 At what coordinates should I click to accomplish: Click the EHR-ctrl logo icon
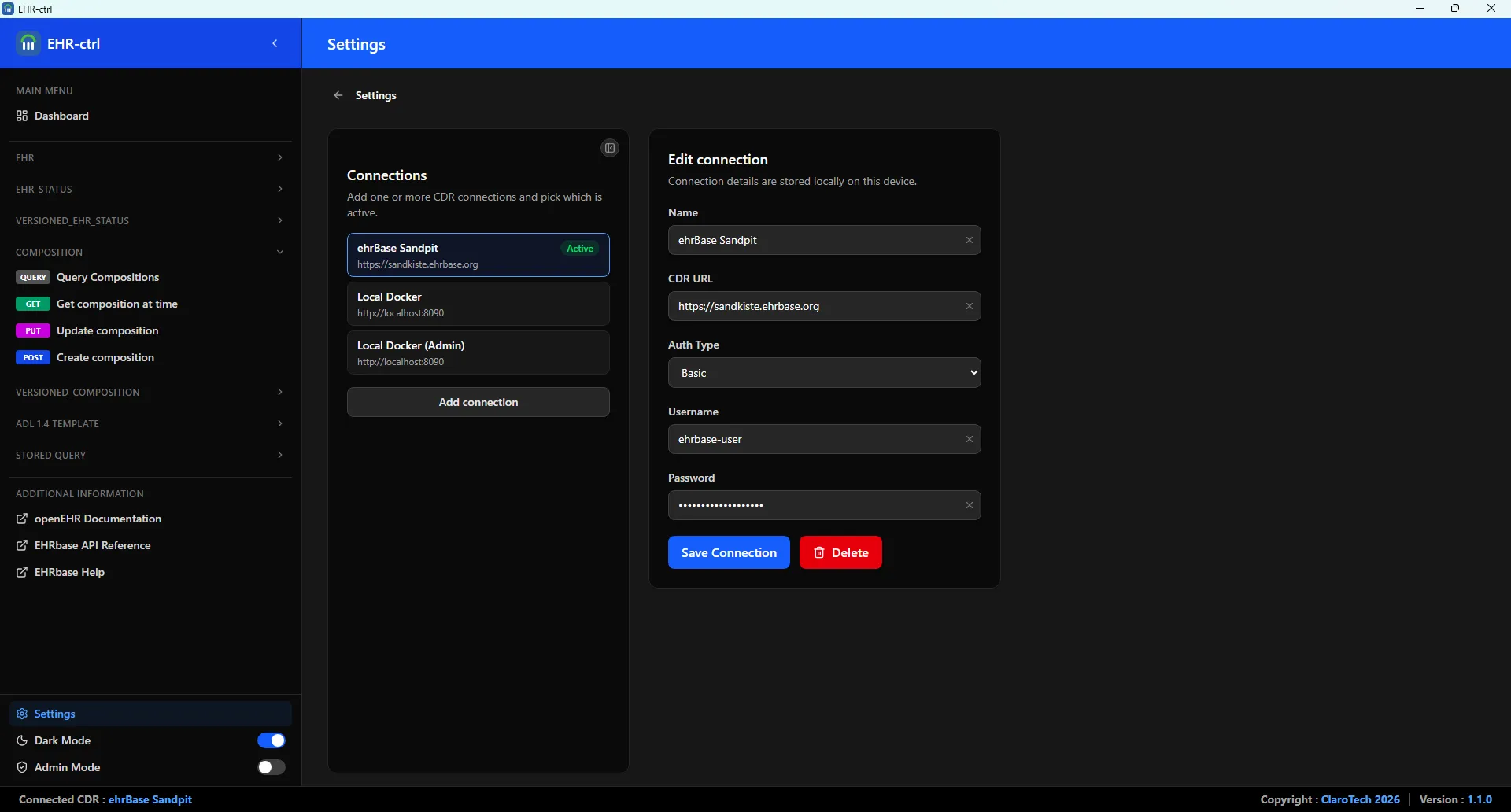click(28, 43)
